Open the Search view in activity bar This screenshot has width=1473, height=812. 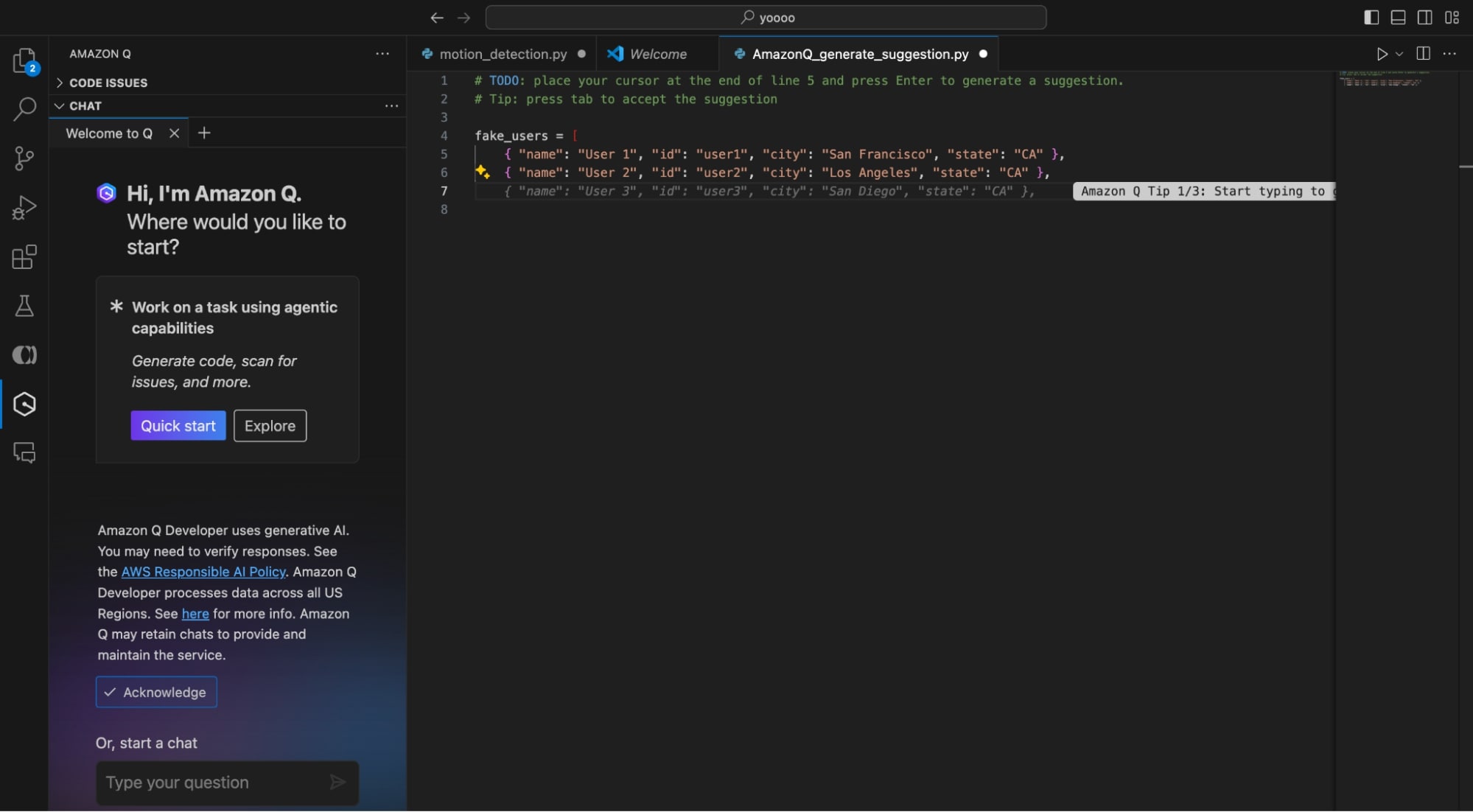[x=24, y=109]
